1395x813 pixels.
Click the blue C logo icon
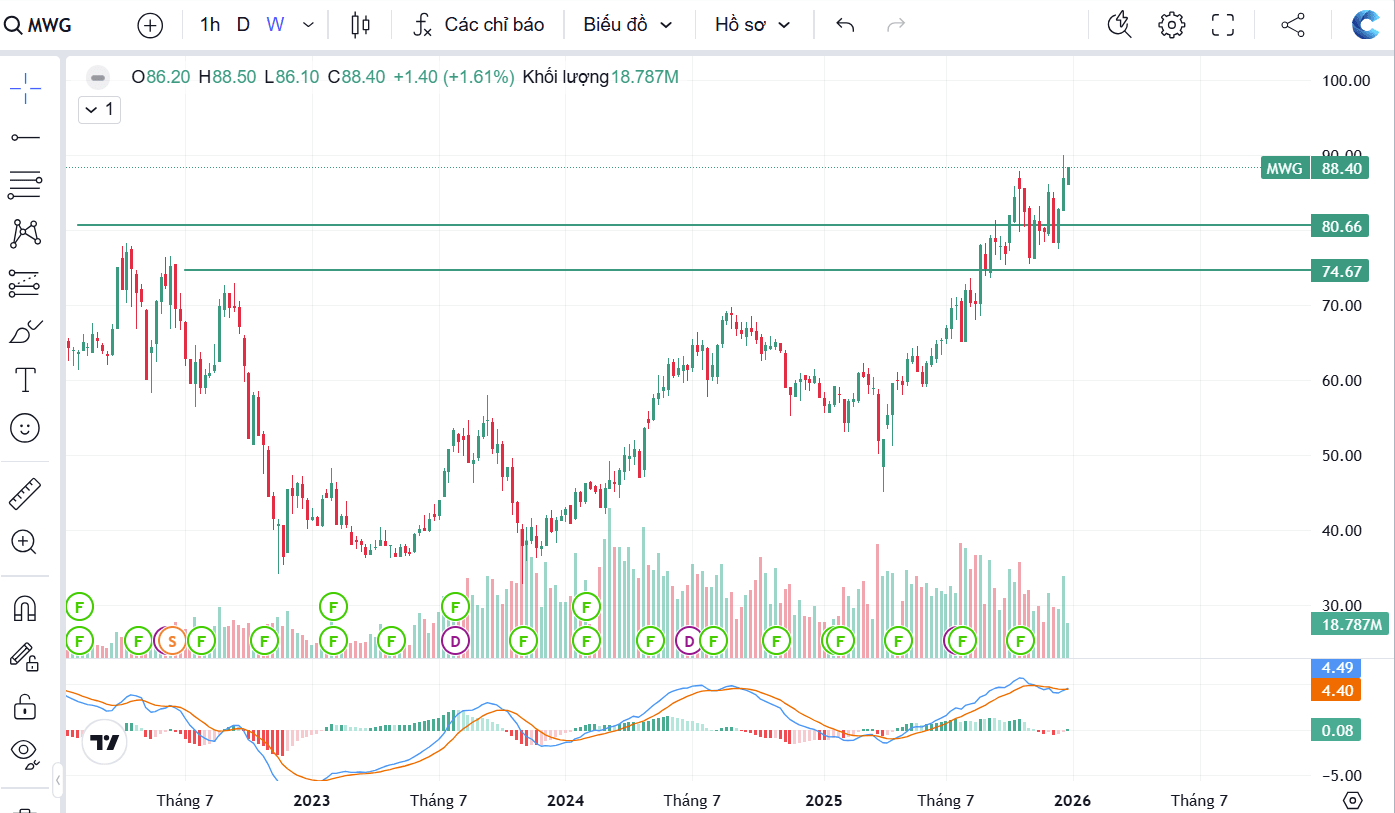click(x=1366, y=25)
